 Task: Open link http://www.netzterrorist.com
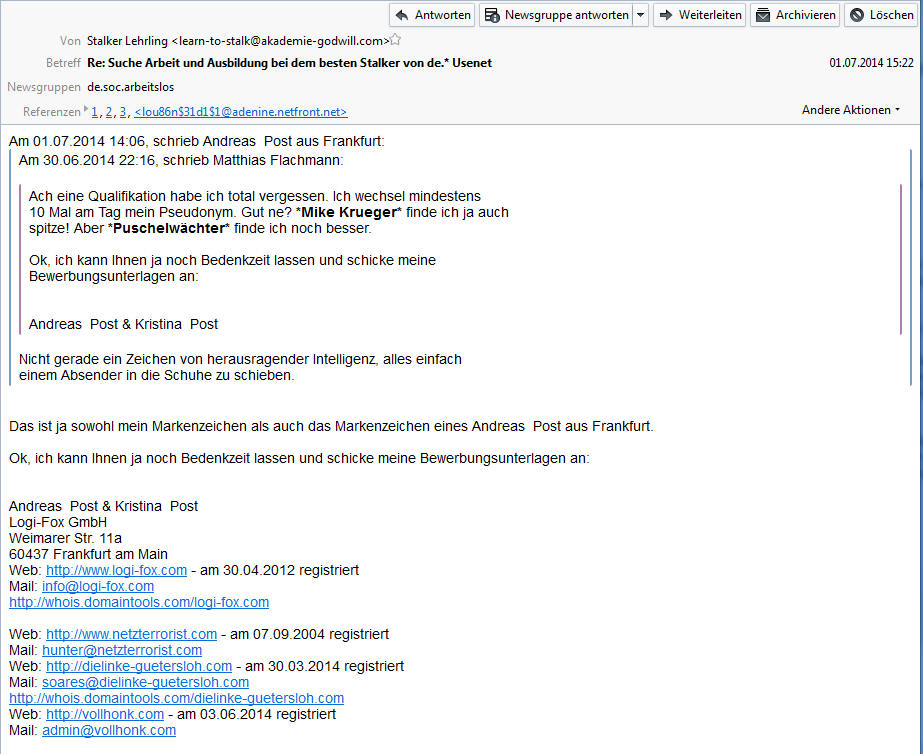(131, 635)
